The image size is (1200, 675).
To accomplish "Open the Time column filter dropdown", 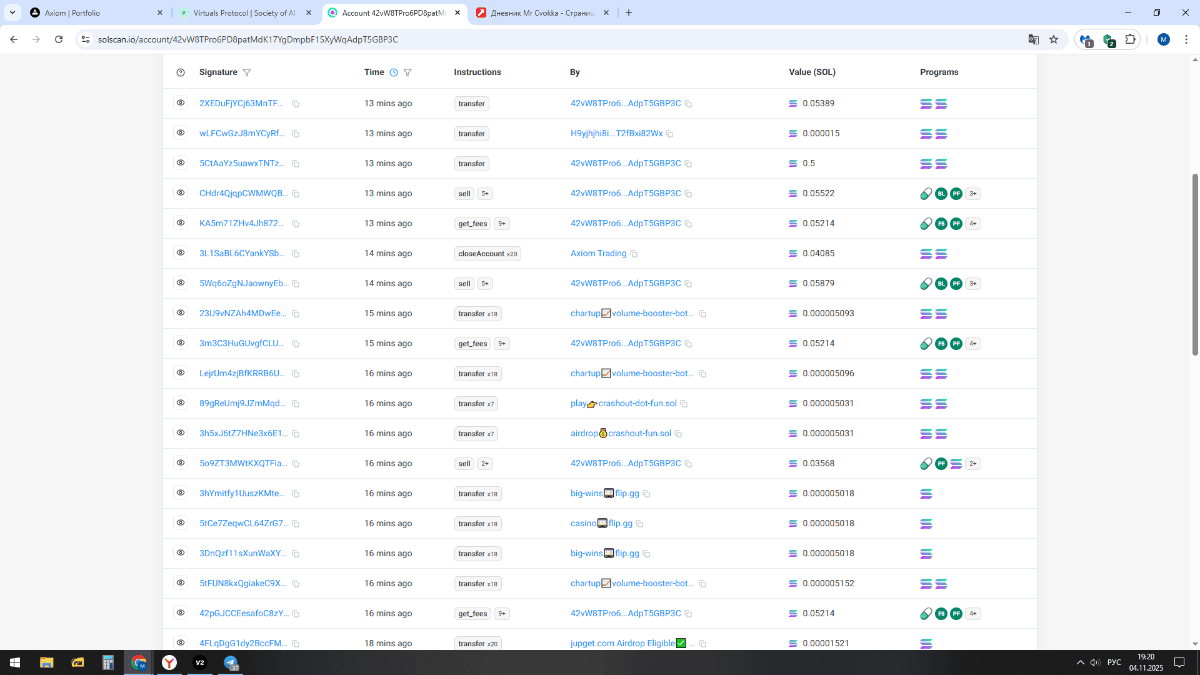I will pyautogui.click(x=408, y=73).
